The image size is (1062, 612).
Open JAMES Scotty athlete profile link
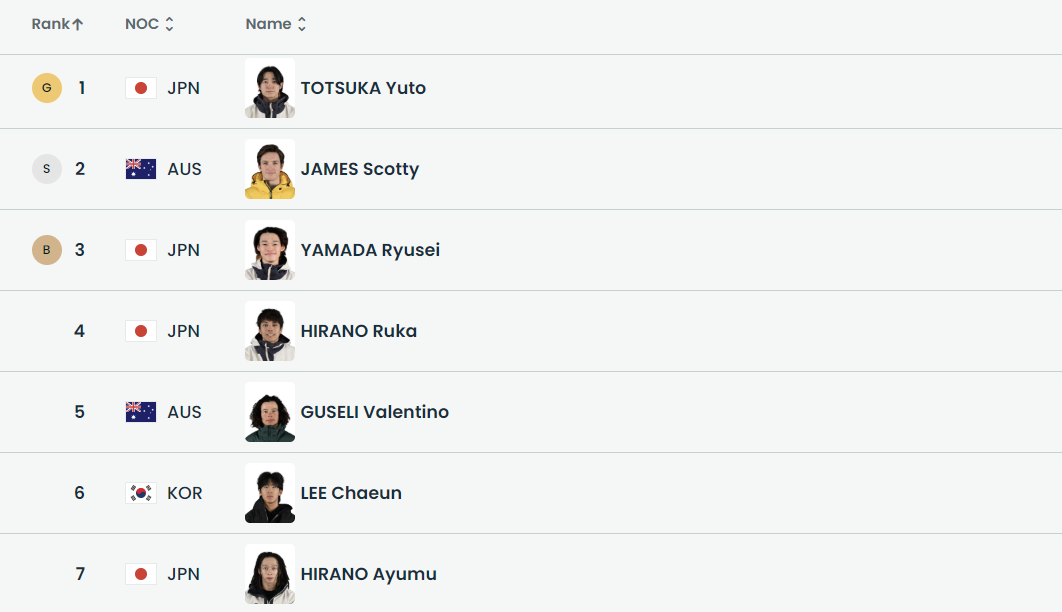click(359, 169)
